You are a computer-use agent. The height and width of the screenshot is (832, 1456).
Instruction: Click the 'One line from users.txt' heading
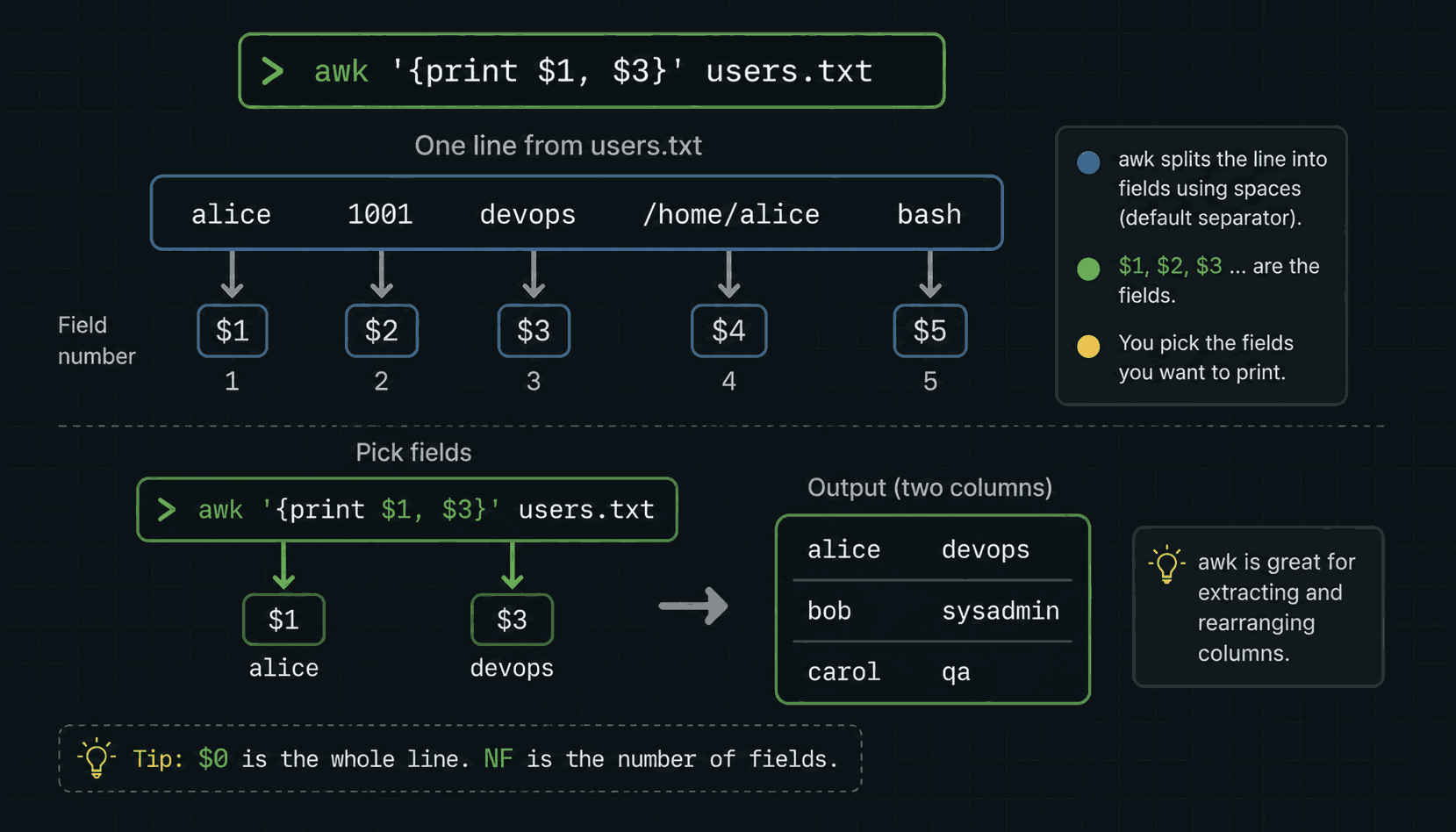click(x=558, y=146)
